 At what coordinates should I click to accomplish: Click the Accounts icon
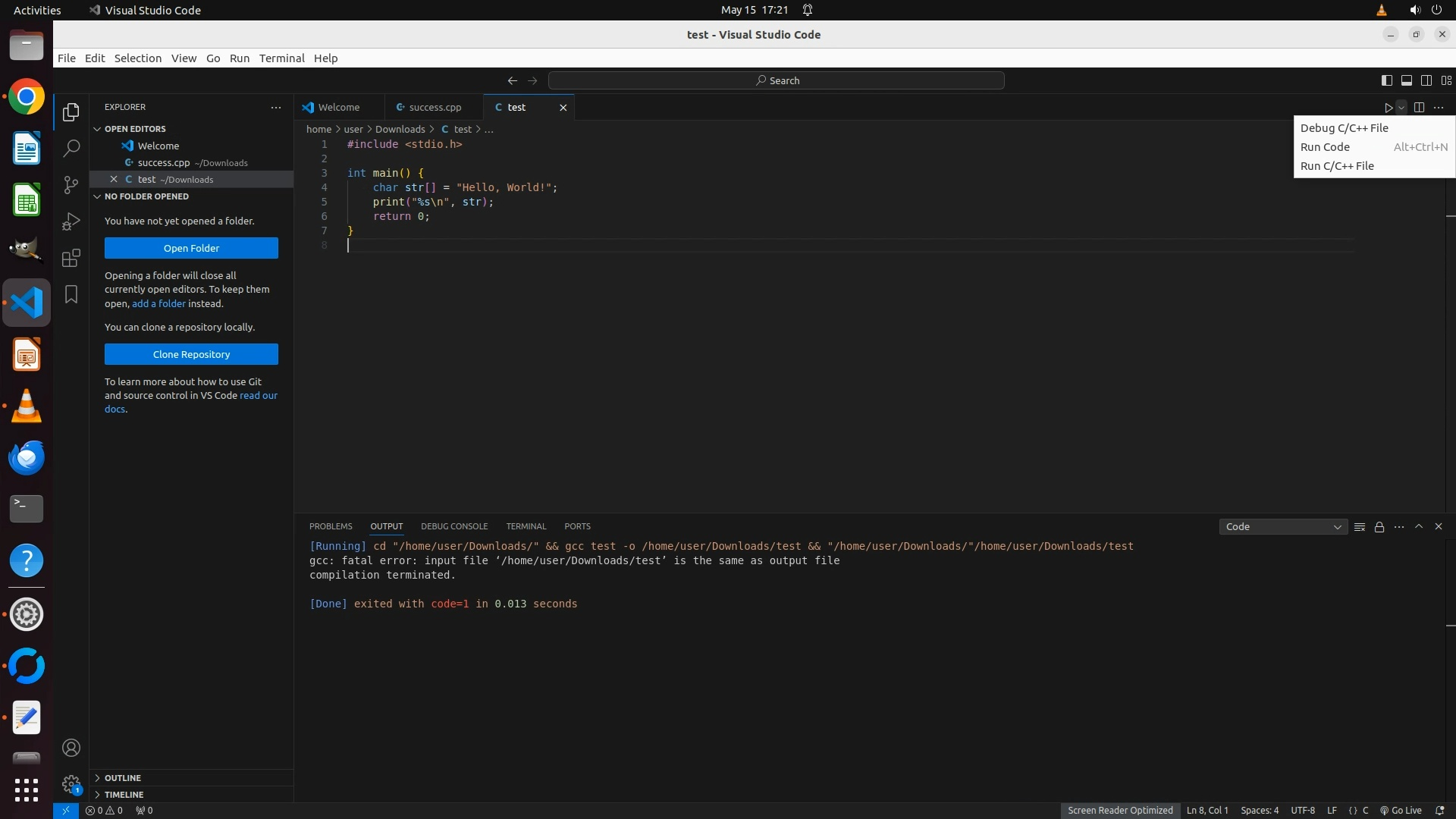[71, 748]
